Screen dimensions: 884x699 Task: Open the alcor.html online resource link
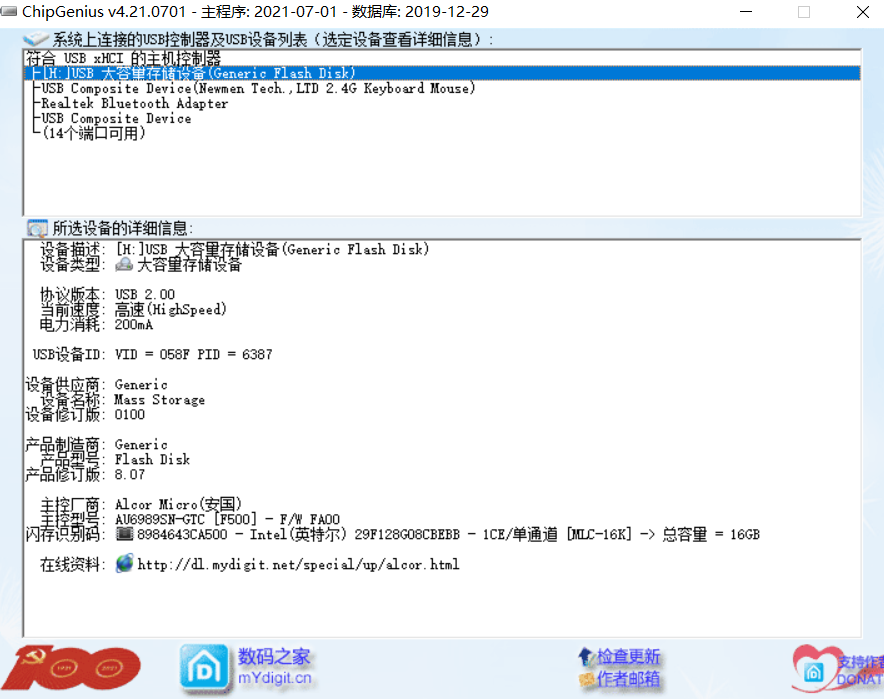coord(298,565)
